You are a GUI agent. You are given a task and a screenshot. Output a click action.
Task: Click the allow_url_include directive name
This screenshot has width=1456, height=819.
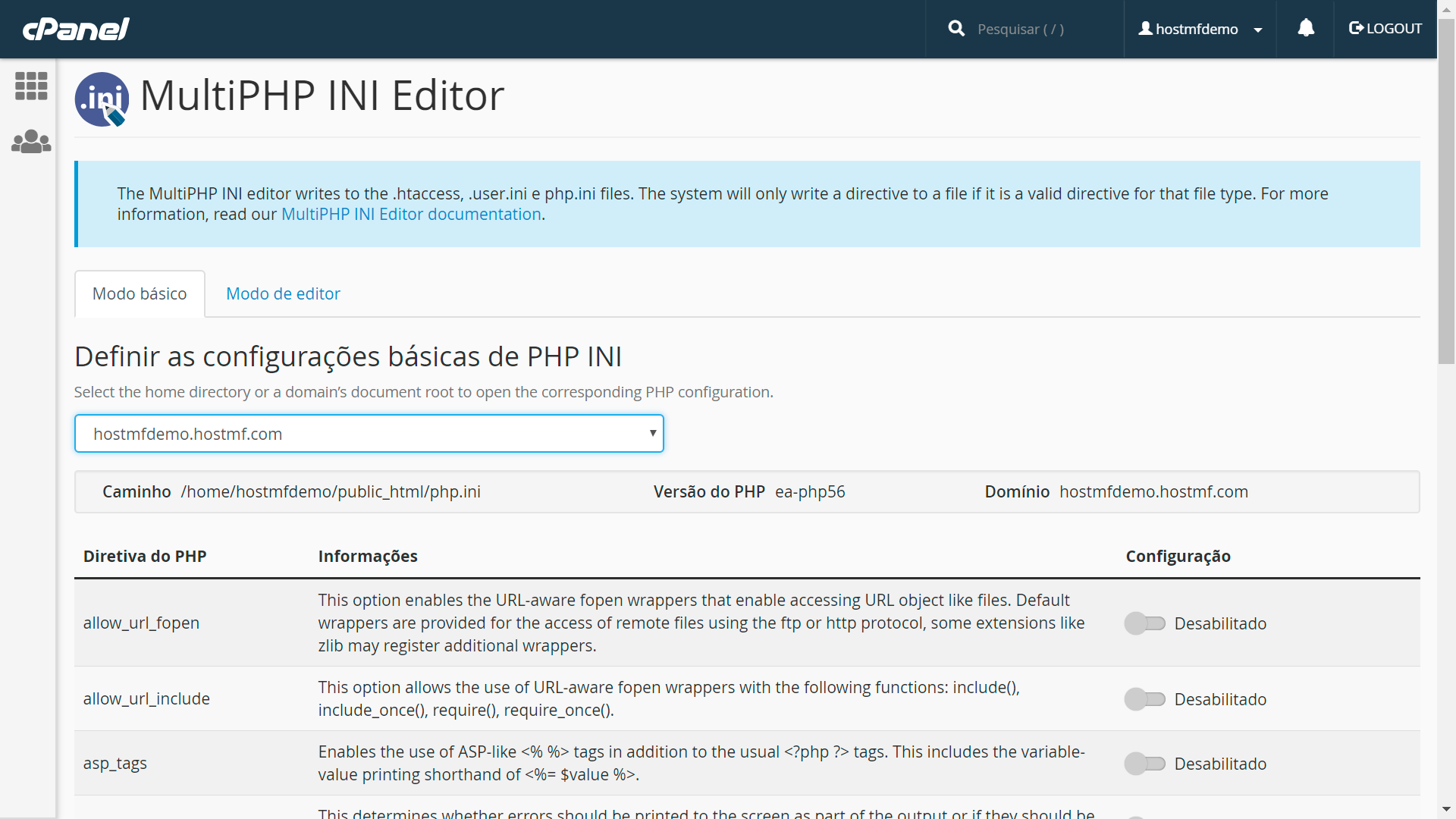pyautogui.click(x=146, y=699)
